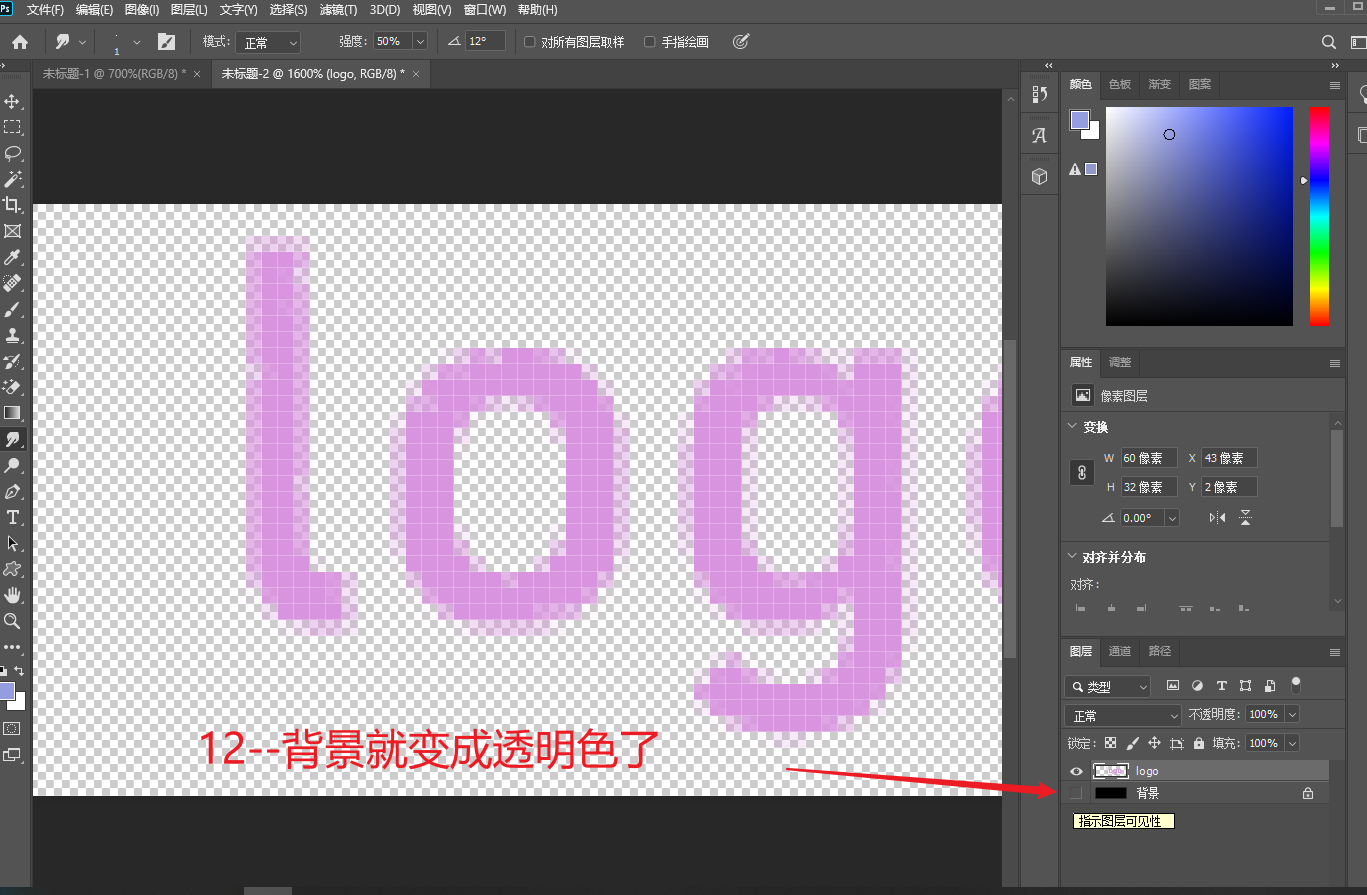Viewport: 1367px width, 895px height.
Task: Enable 手指绘画 checkbox
Action: (650, 42)
